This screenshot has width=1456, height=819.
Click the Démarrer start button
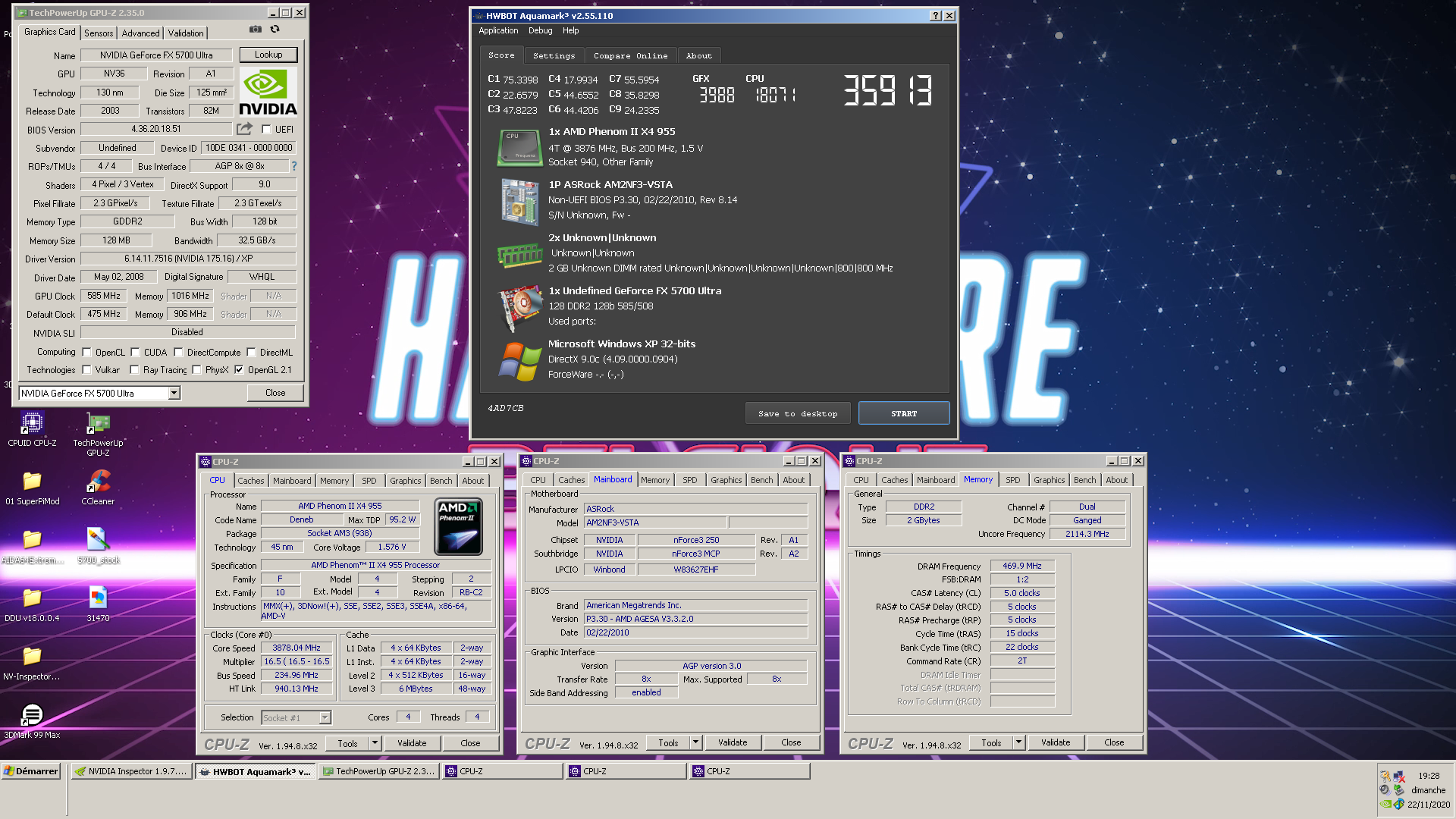31,771
